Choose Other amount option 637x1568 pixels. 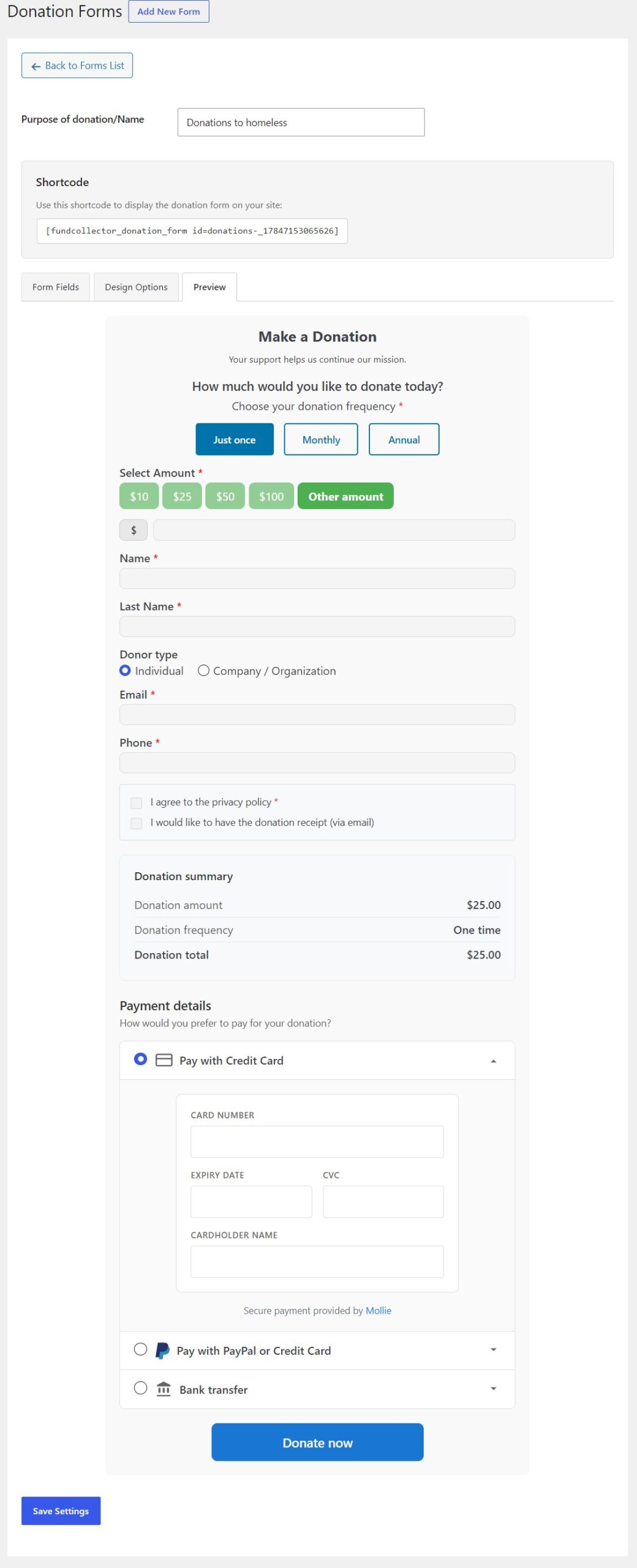click(x=345, y=496)
